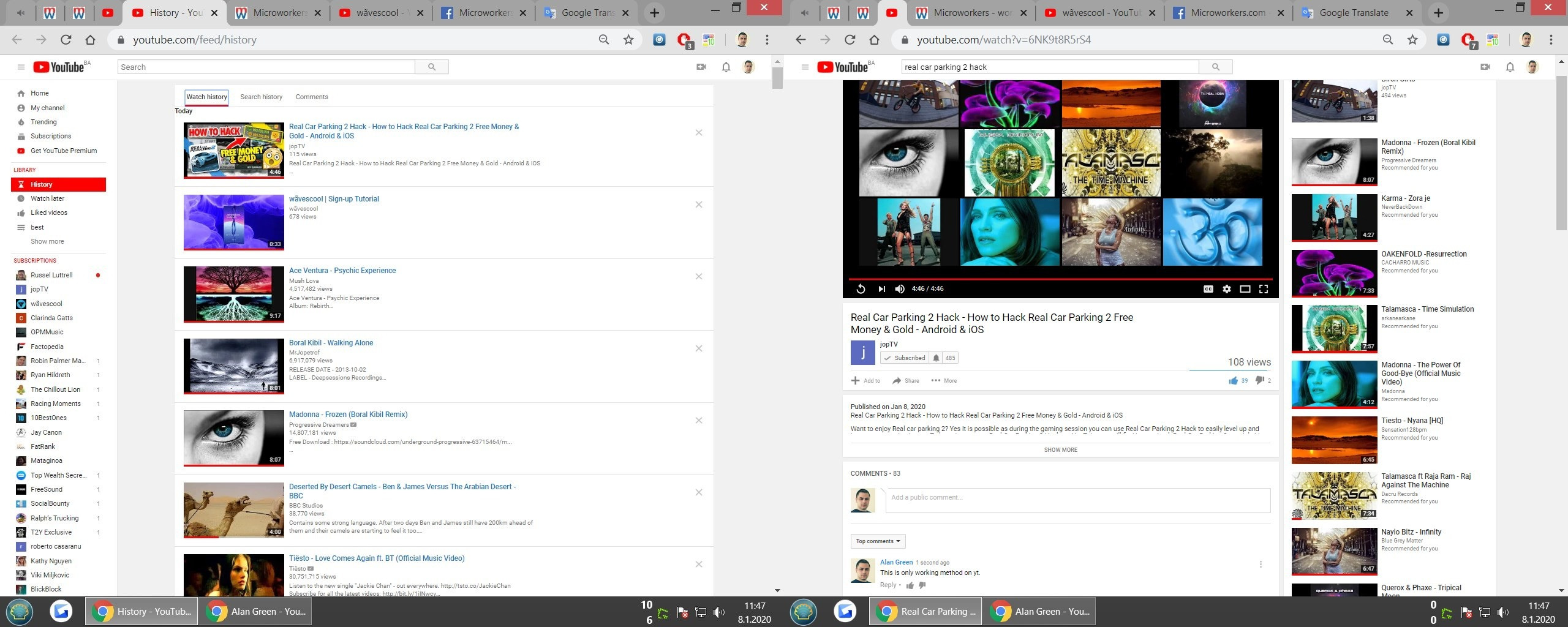The image size is (1568, 627).
Task: Expand description with SHOW MORE
Action: pyautogui.click(x=1060, y=450)
